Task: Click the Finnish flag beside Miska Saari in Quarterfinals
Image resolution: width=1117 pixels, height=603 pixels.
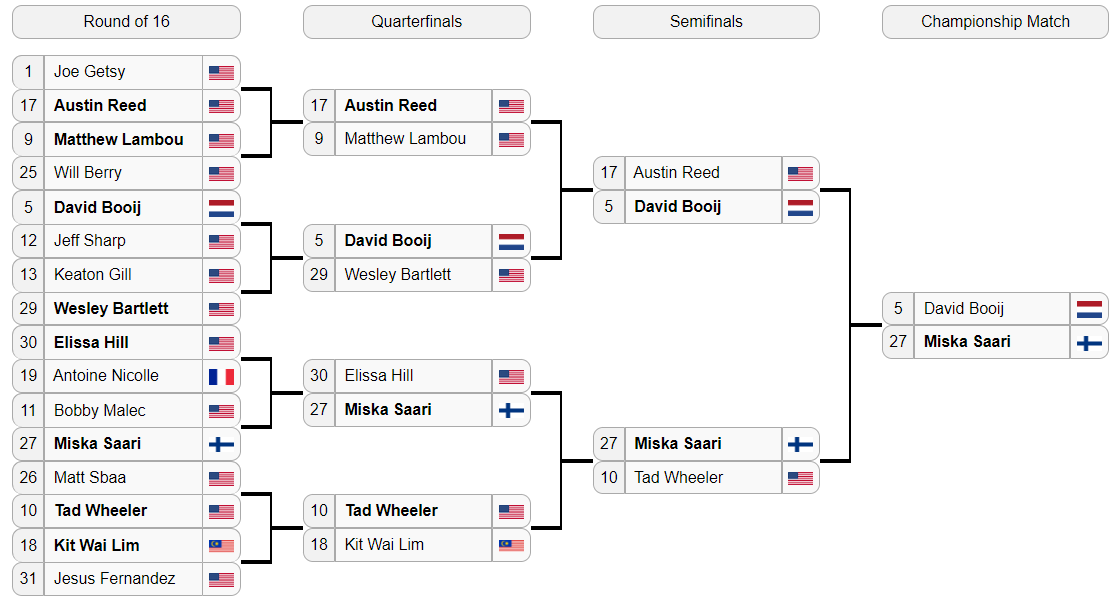Action: 511,411
